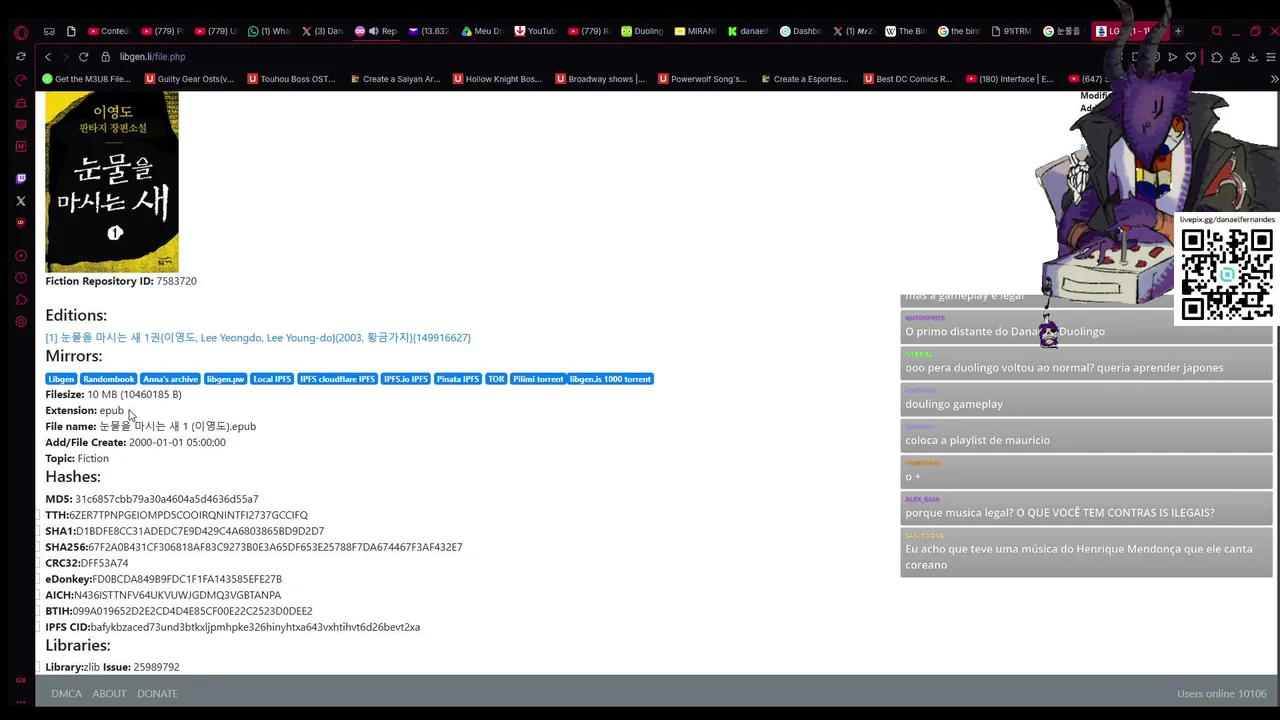
Task: Open Twitch in the sidebar
Action: [x=21, y=178]
